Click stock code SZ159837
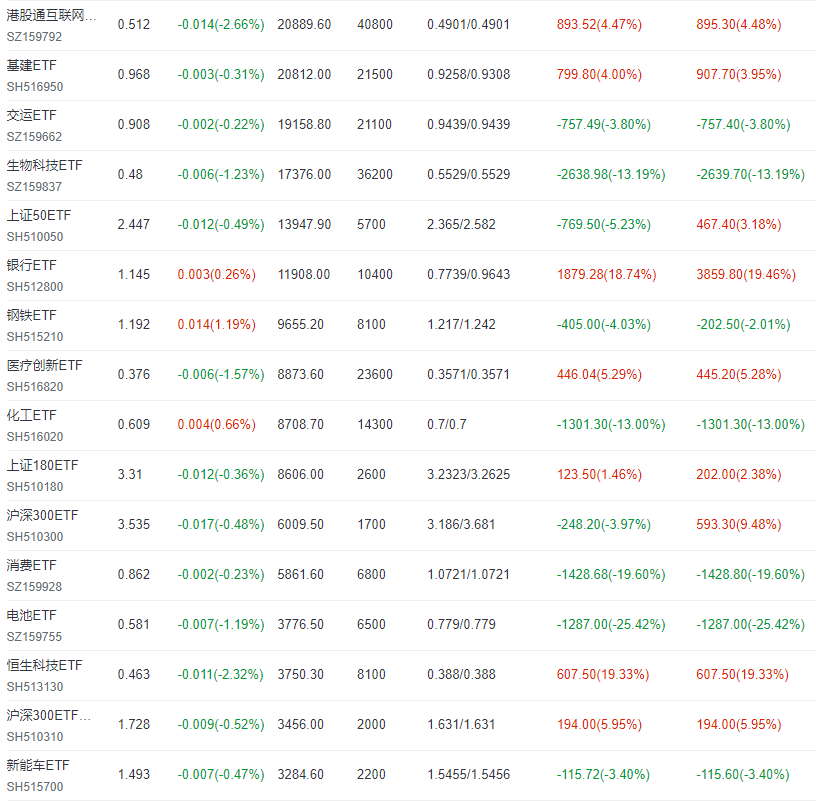The image size is (816, 802). [x=34, y=187]
